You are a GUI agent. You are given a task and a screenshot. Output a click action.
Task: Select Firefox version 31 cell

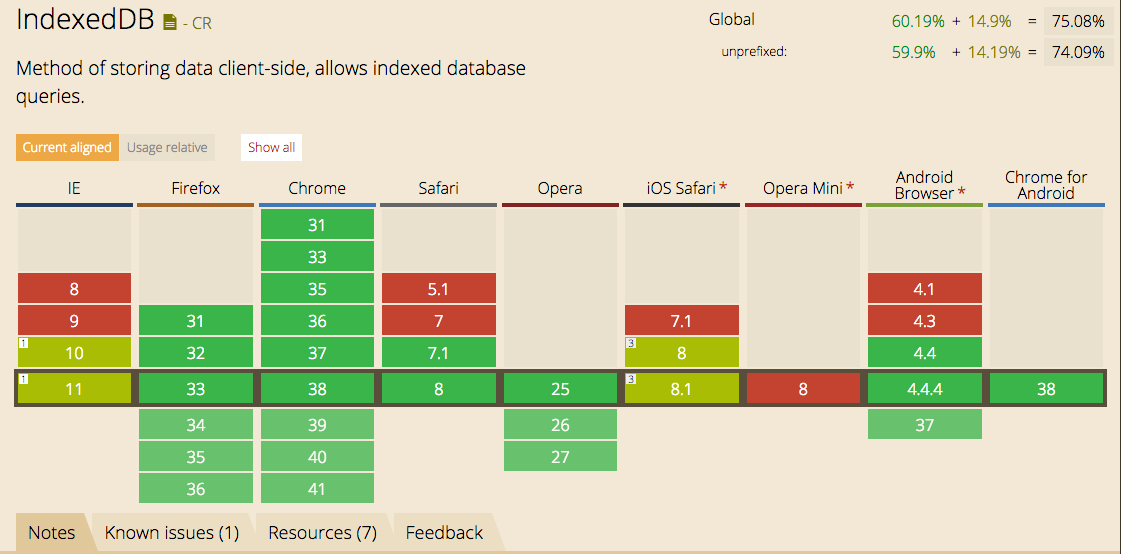pyautogui.click(x=196, y=320)
